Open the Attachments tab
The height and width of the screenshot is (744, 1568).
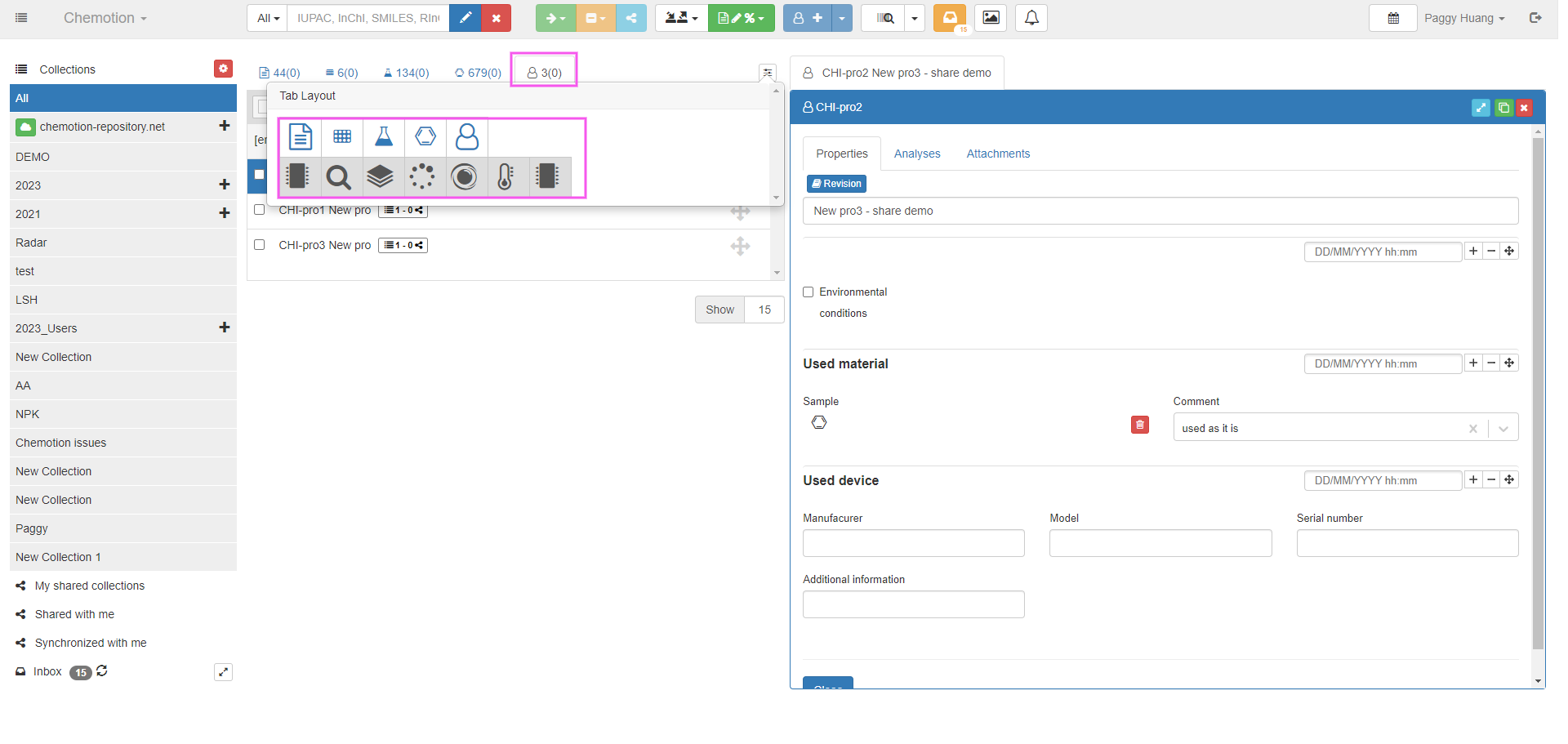pyautogui.click(x=997, y=154)
